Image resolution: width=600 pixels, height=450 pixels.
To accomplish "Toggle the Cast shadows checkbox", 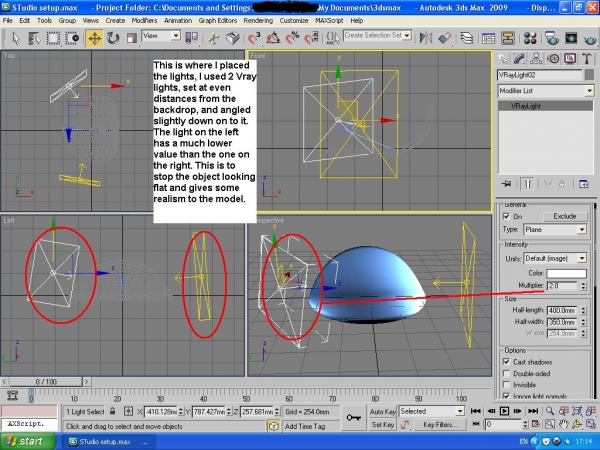I will pos(506,362).
